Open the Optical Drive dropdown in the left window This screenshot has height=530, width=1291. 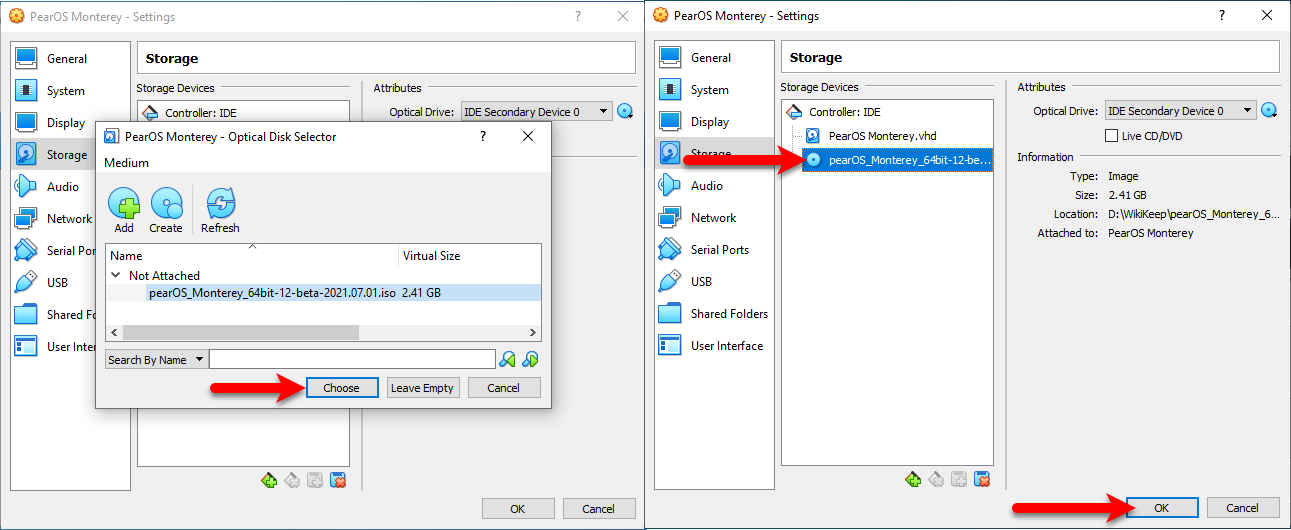(x=535, y=112)
